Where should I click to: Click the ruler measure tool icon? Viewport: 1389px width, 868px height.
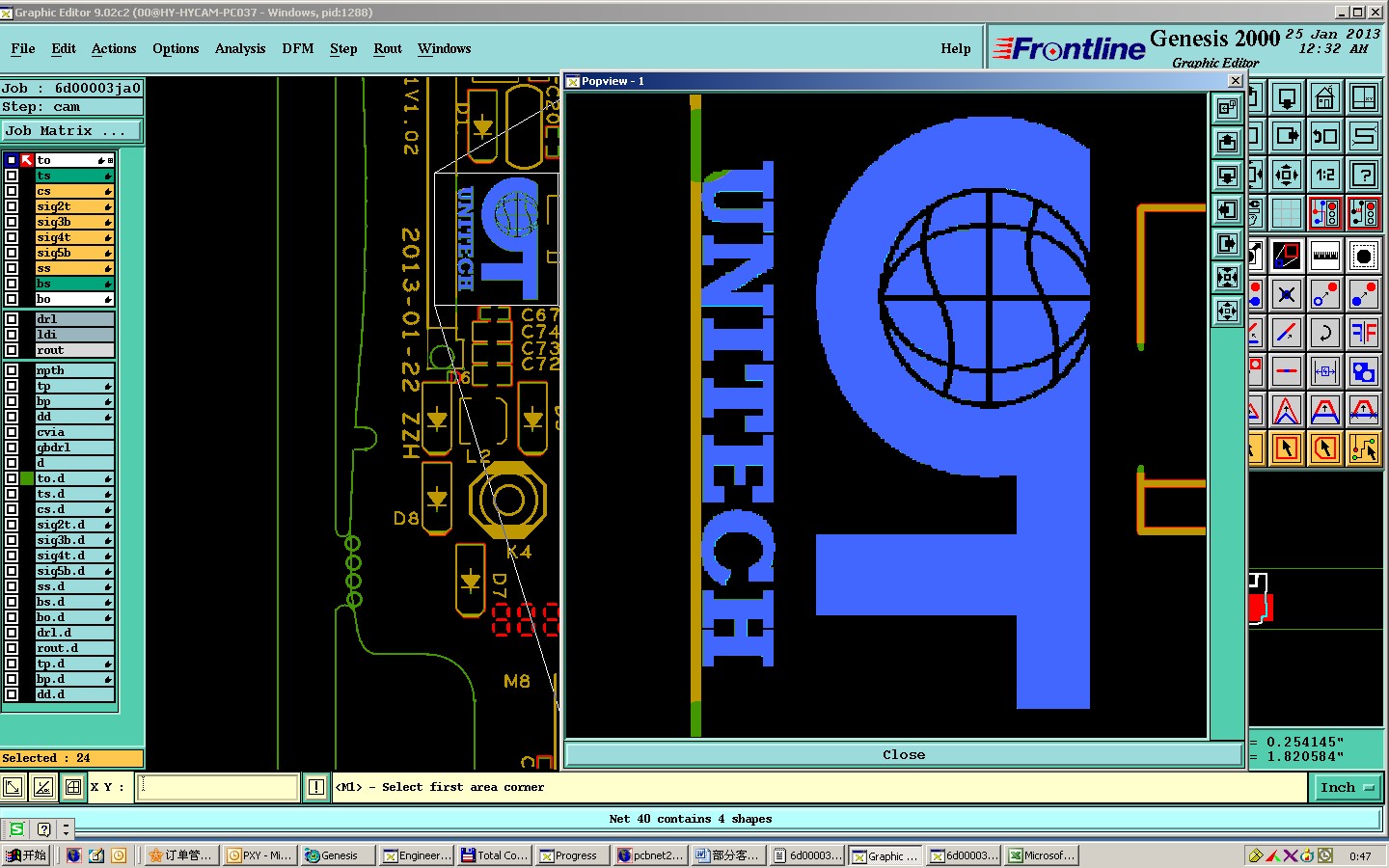point(1325,256)
